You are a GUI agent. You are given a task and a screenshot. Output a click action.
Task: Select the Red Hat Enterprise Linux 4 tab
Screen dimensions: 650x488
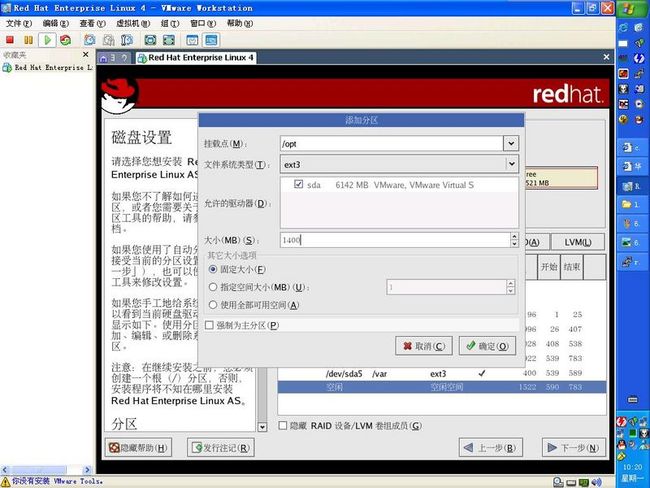pyautogui.click(x=196, y=58)
